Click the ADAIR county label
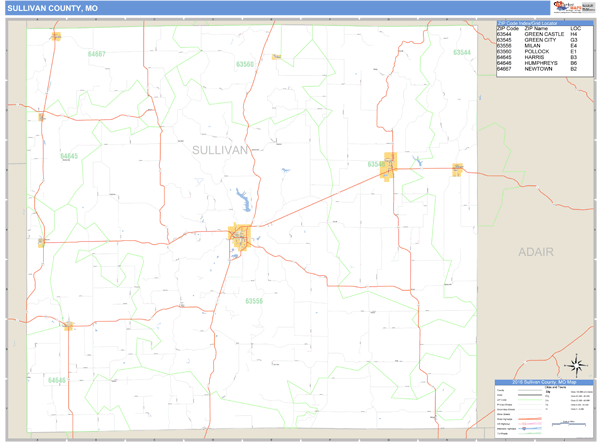600x442 pixels. click(x=535, y=252)
